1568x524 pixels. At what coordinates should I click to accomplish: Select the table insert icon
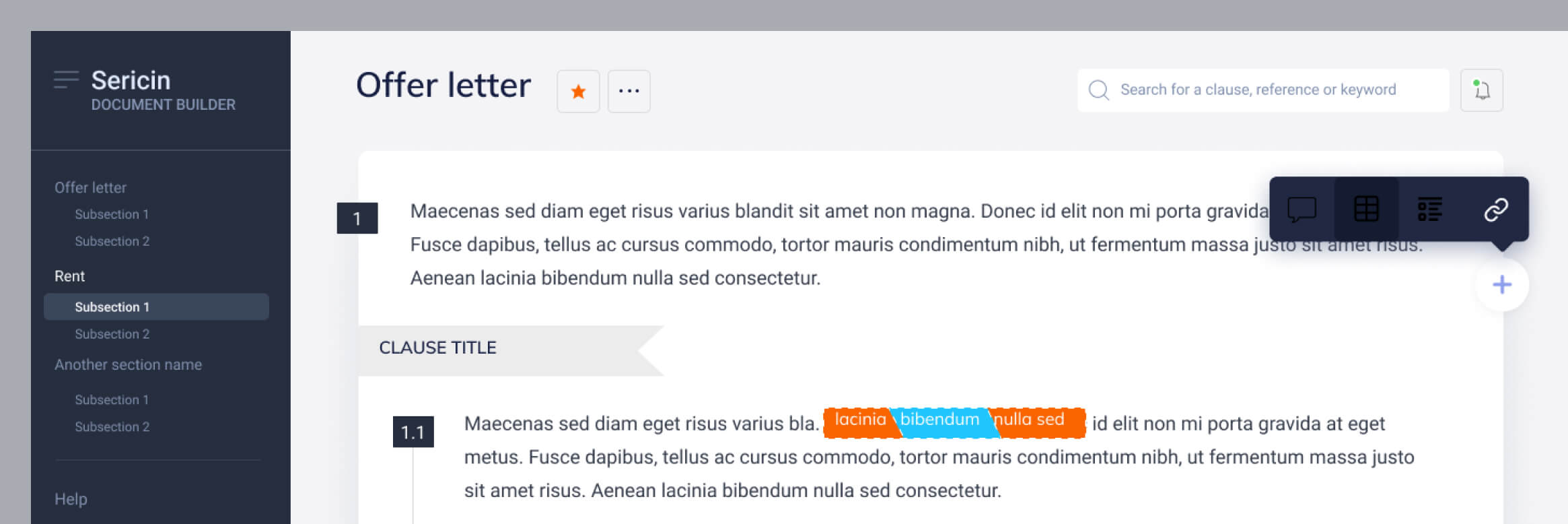[x=1366, y=209]
